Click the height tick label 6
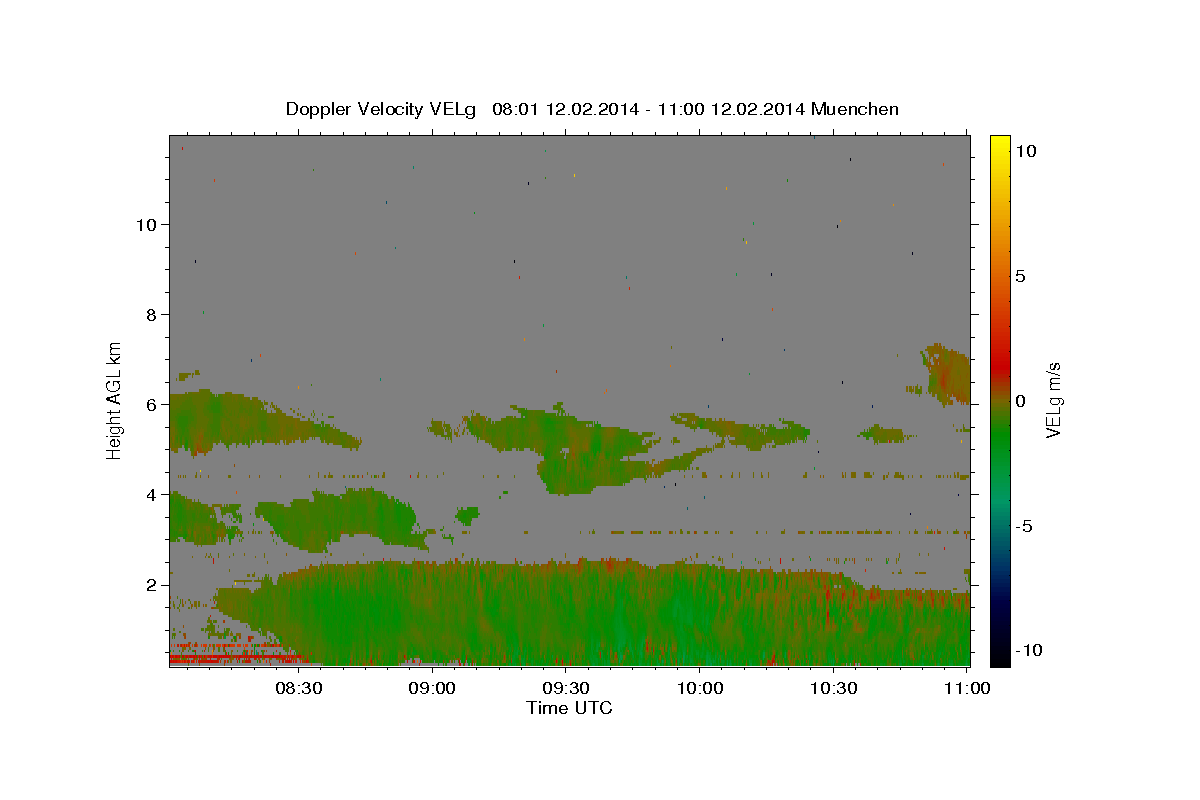This screenshot has width=1200, height=800. [153, 405]
